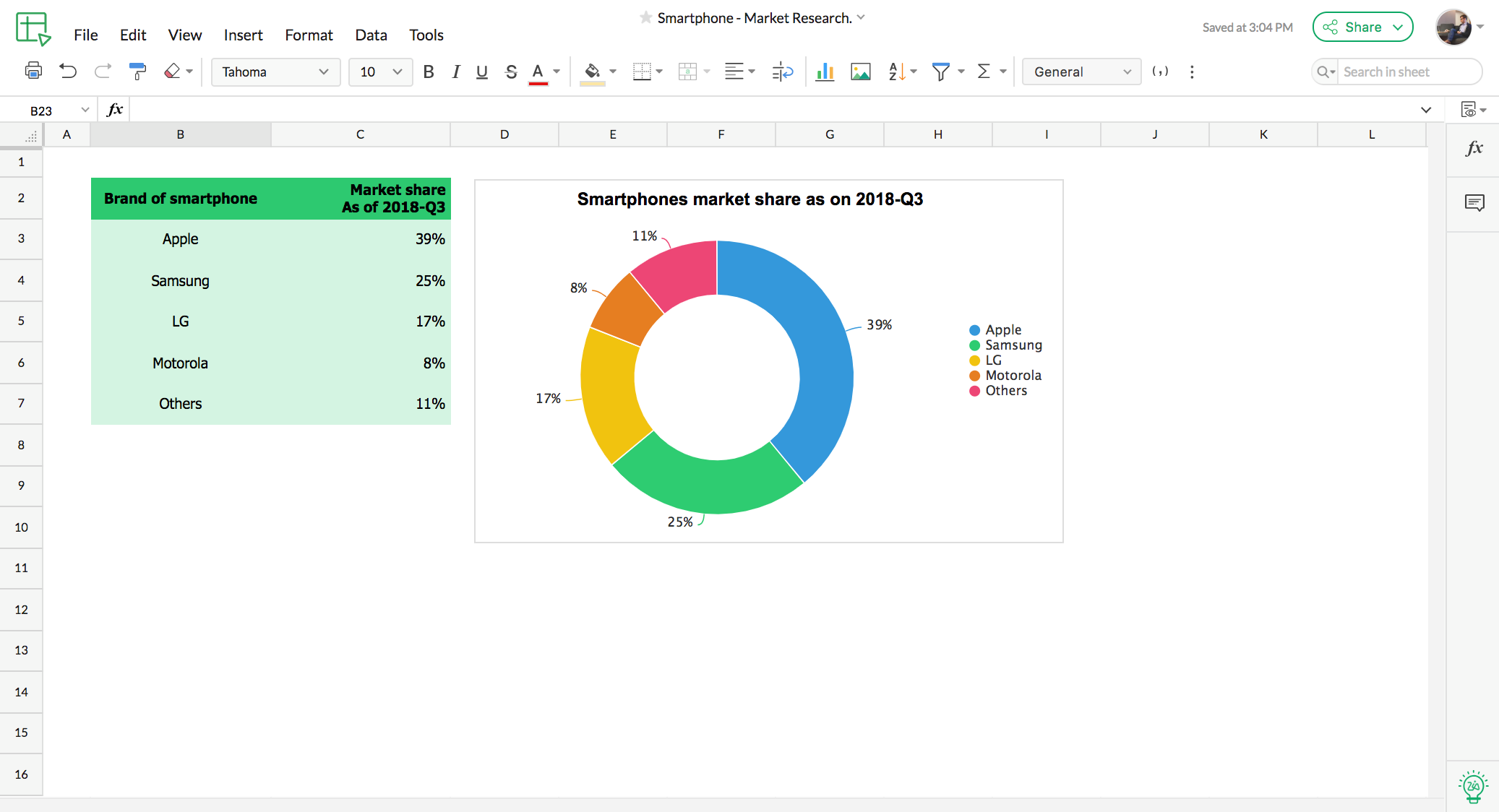
Task: Click the Bold formatting icon
Action: click(428, 71)
